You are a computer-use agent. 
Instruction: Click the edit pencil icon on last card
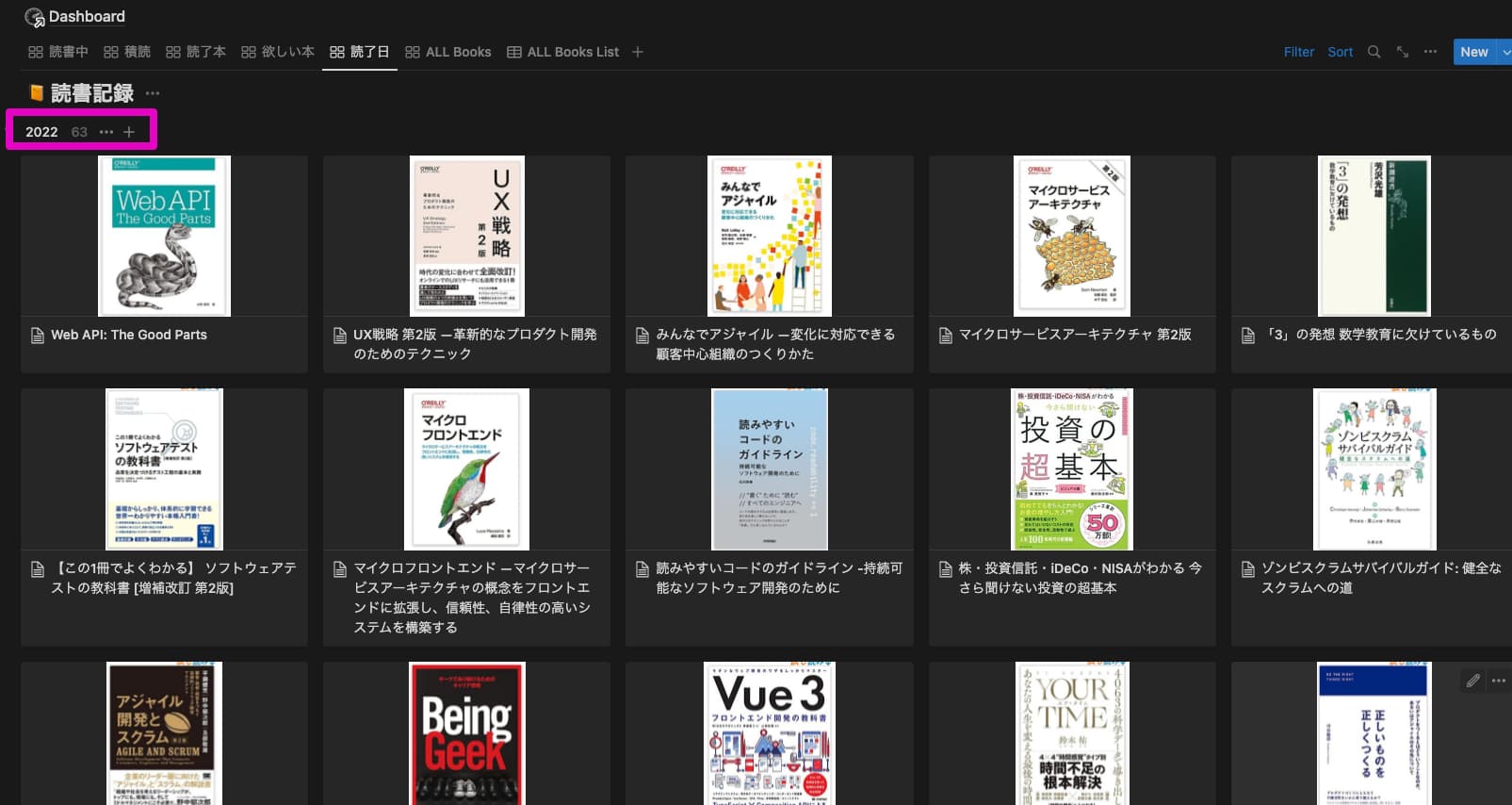1472,681
